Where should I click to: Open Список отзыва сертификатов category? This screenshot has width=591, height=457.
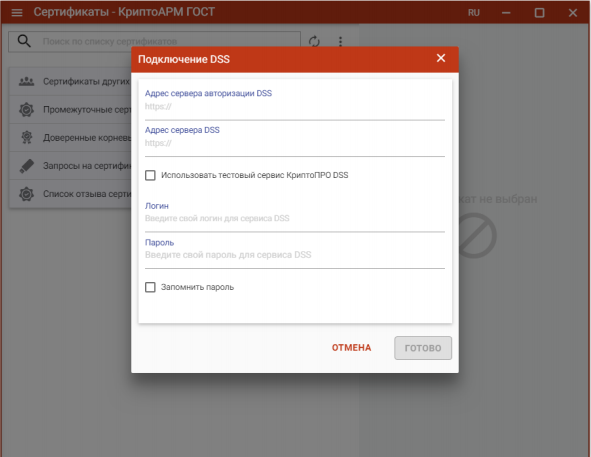pyautogui.click(x=70, y=194)
